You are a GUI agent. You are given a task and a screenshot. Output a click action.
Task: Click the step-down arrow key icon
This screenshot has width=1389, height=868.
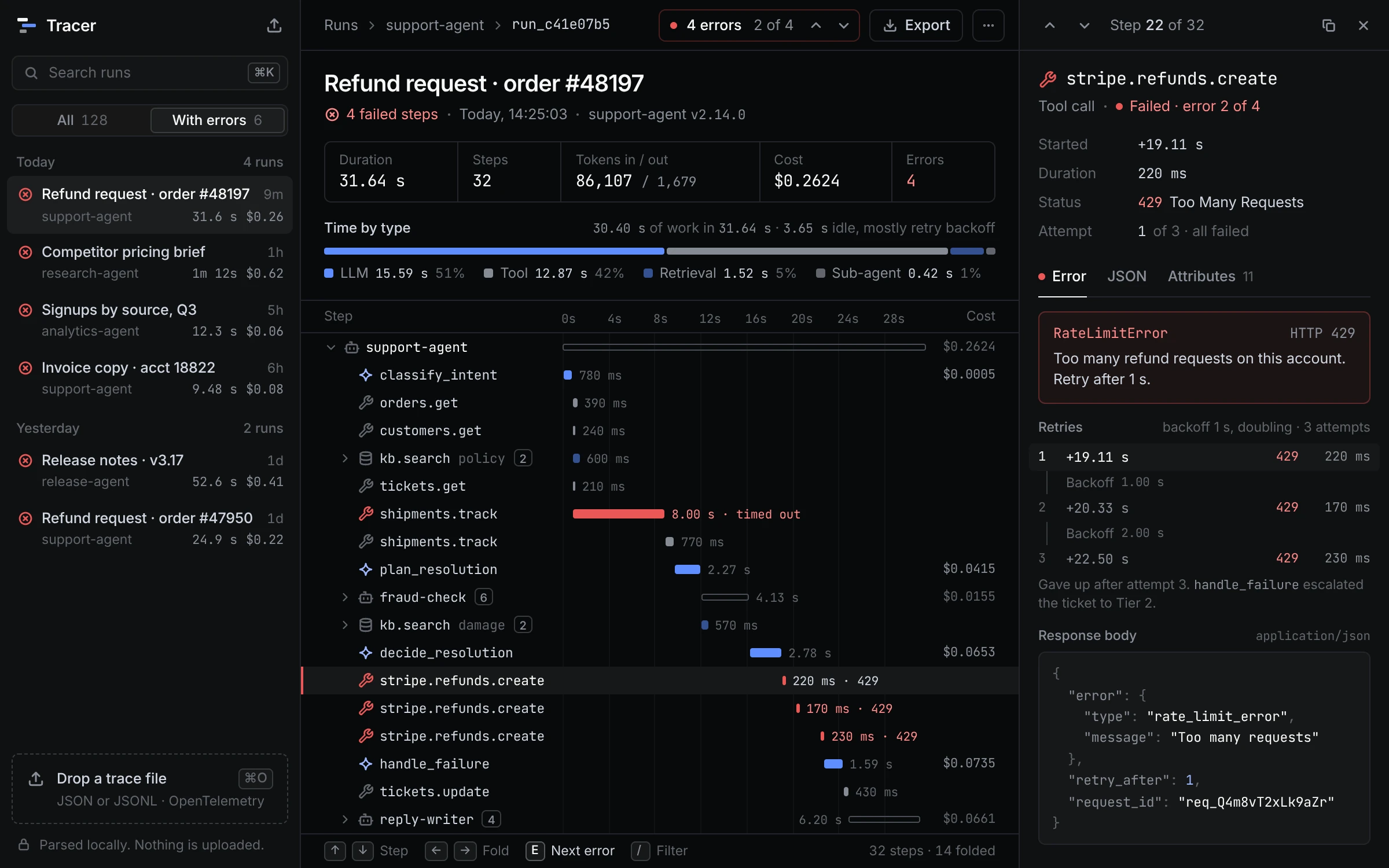363,851
